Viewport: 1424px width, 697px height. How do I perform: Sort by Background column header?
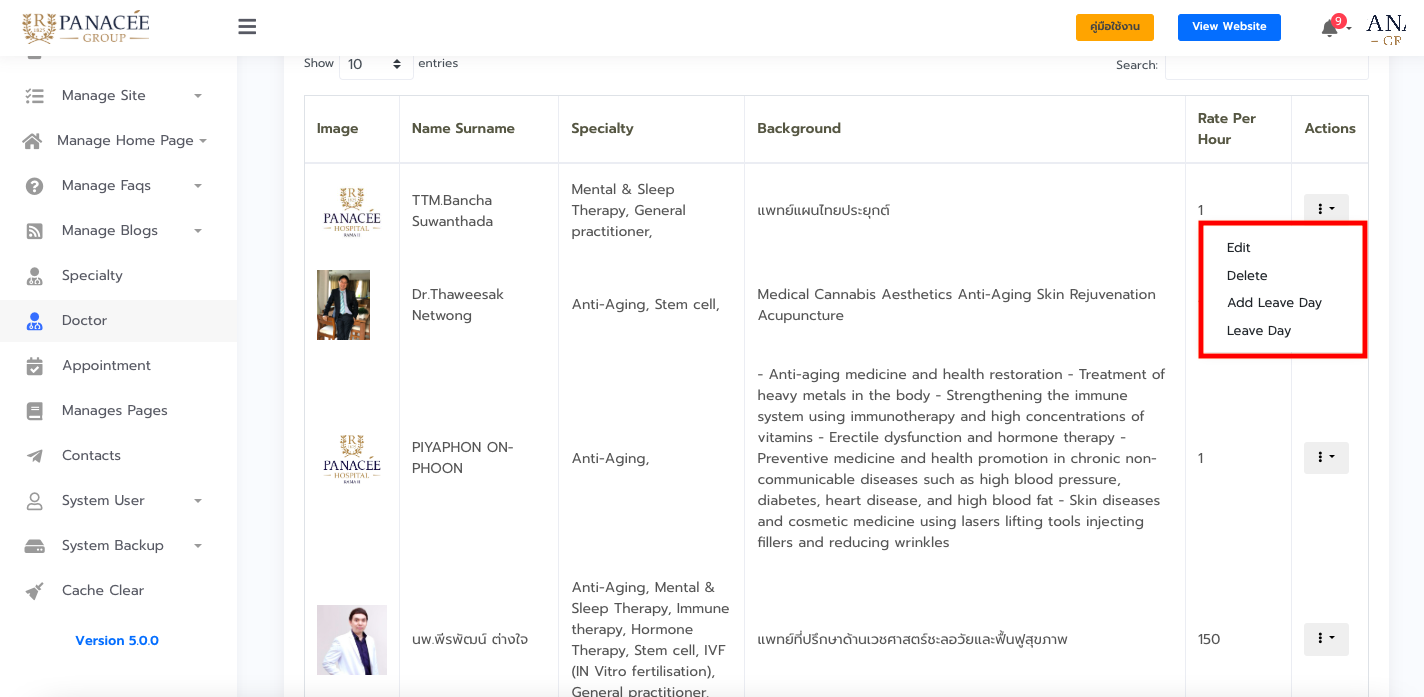[965, 129]
